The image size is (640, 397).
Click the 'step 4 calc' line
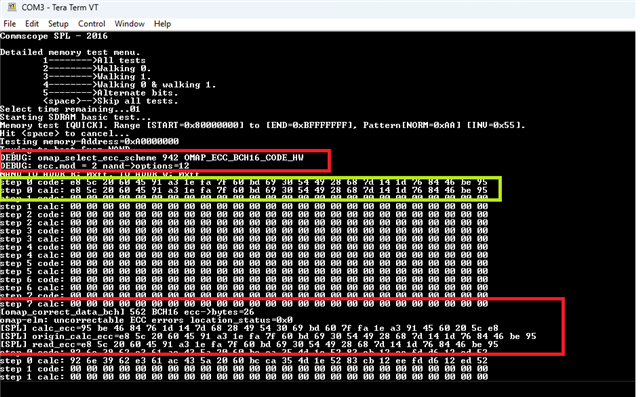tap(244, 255)
